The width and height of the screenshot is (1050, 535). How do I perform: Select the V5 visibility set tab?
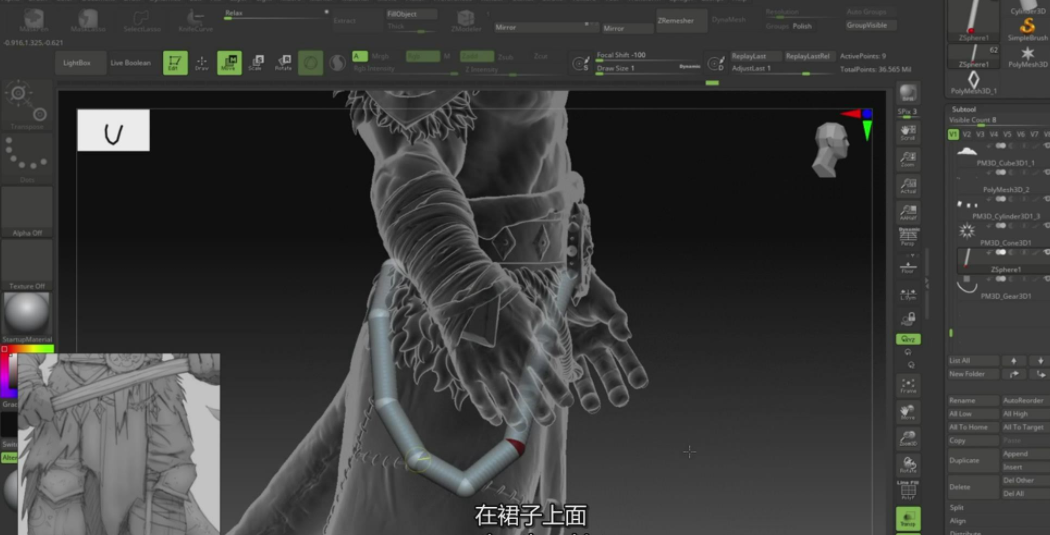pos(1007,135)
